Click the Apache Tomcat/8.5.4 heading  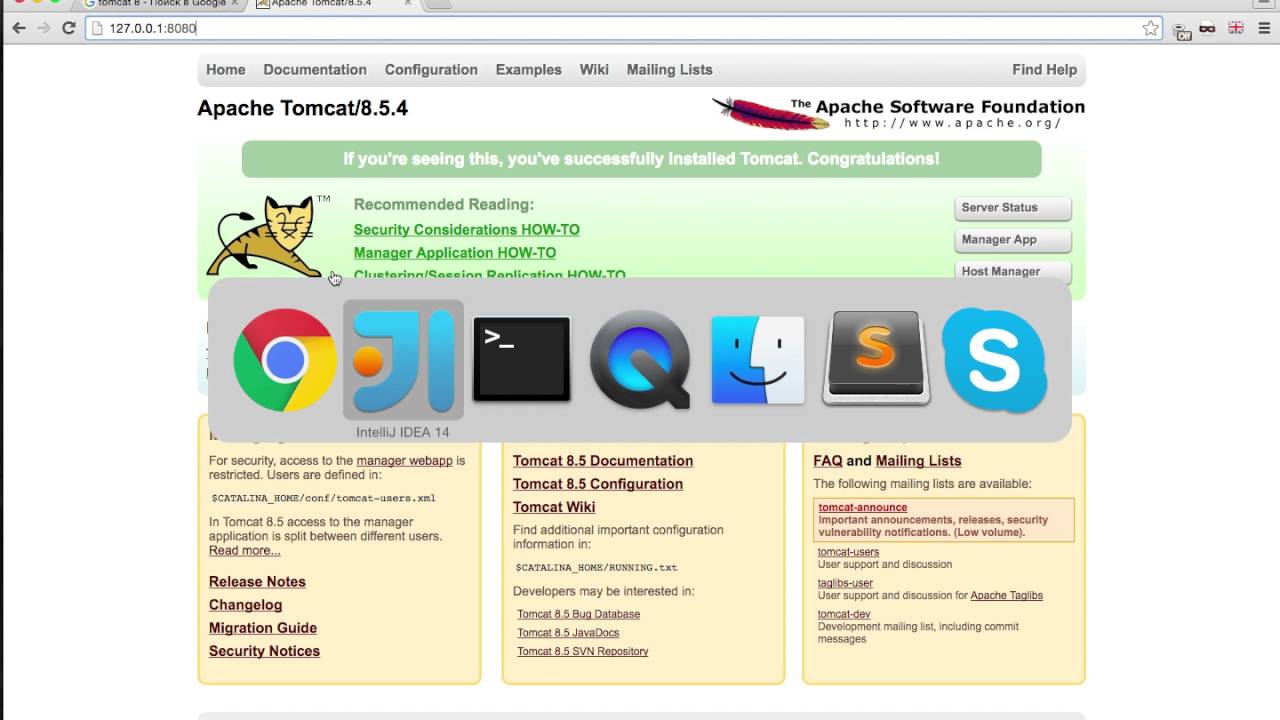[302, 109]
